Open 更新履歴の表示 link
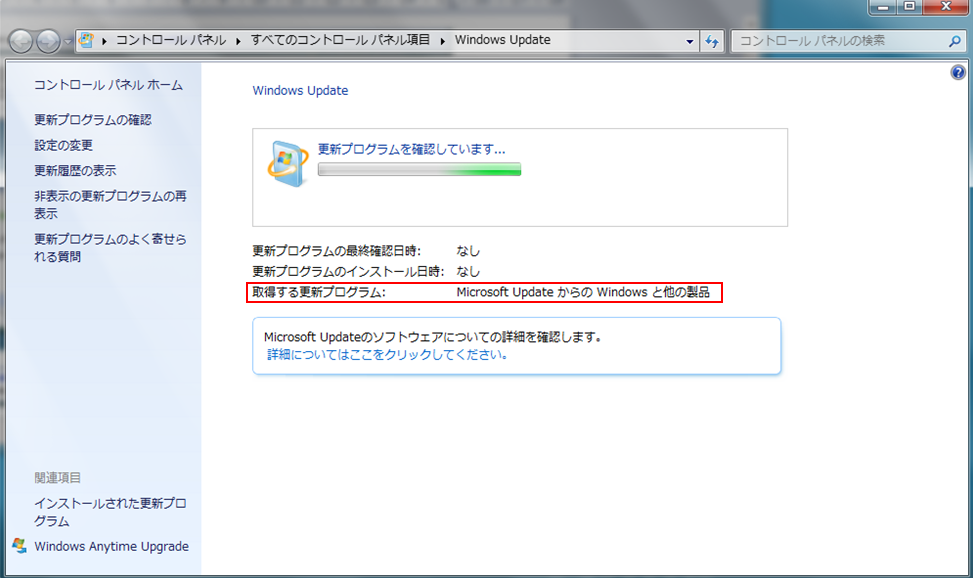The width and height of the screenshot is (973, 578). pos(75,171)
